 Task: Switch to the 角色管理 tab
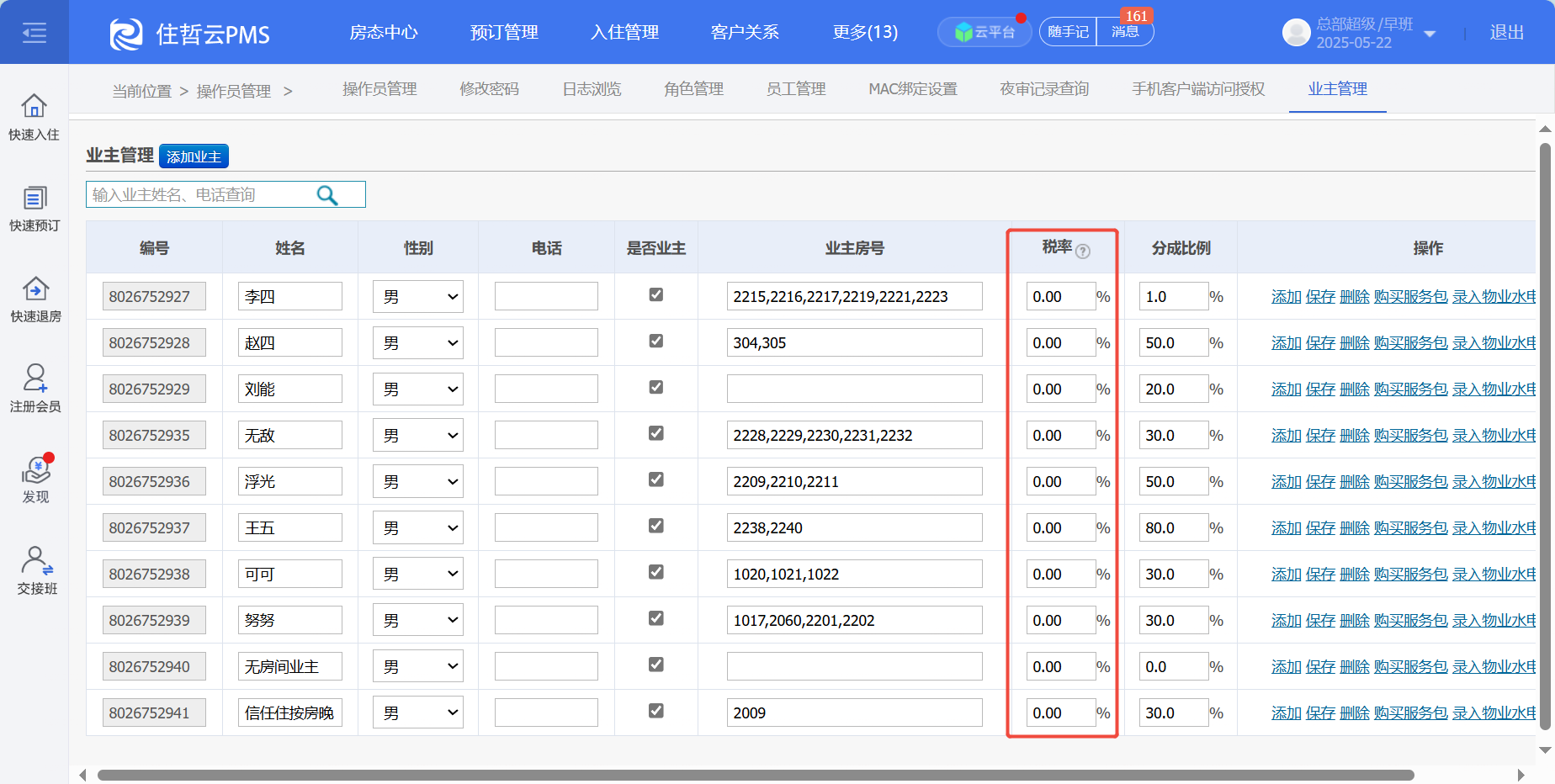[x=693, y=88]
